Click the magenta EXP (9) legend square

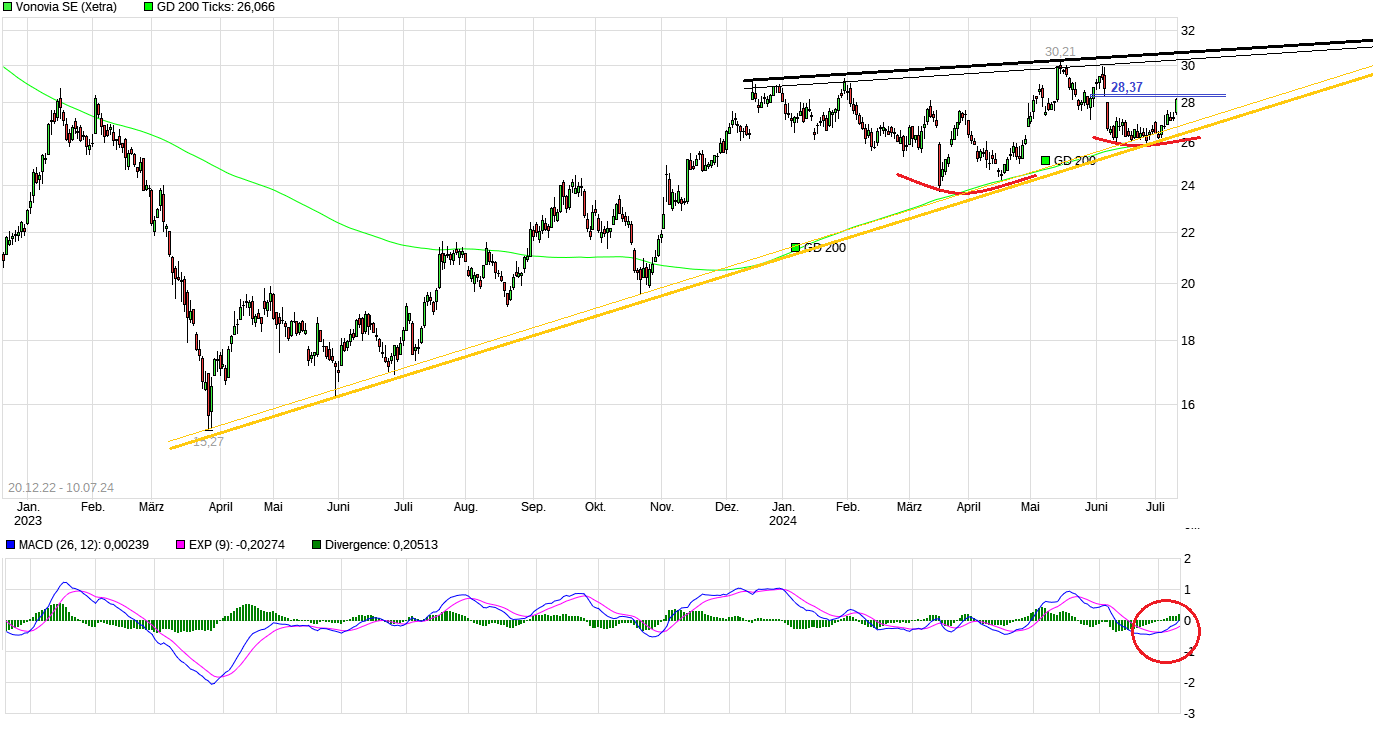click(x=181, y=545)
